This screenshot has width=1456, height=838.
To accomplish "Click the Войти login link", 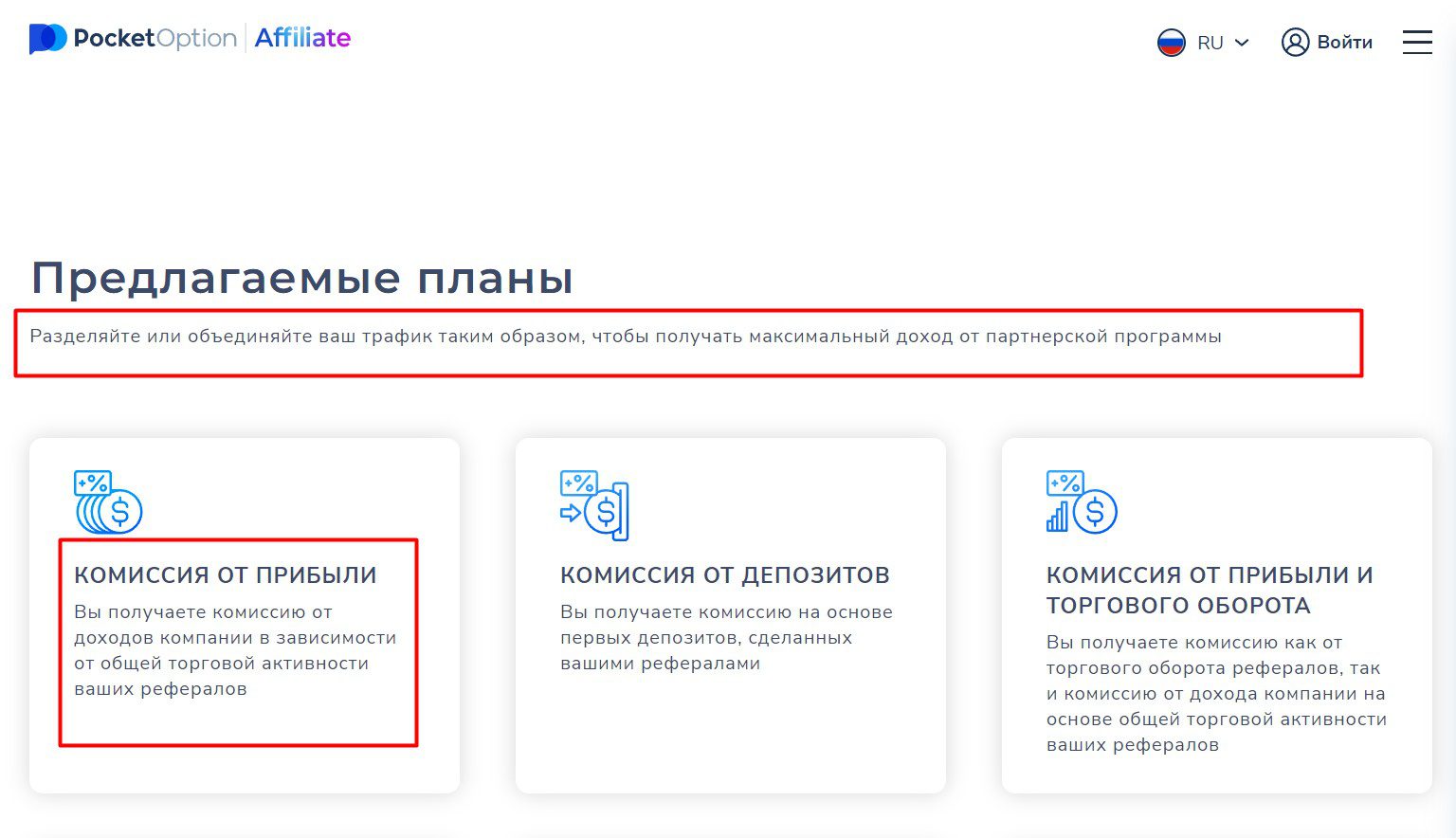I will pos(1344,42).
